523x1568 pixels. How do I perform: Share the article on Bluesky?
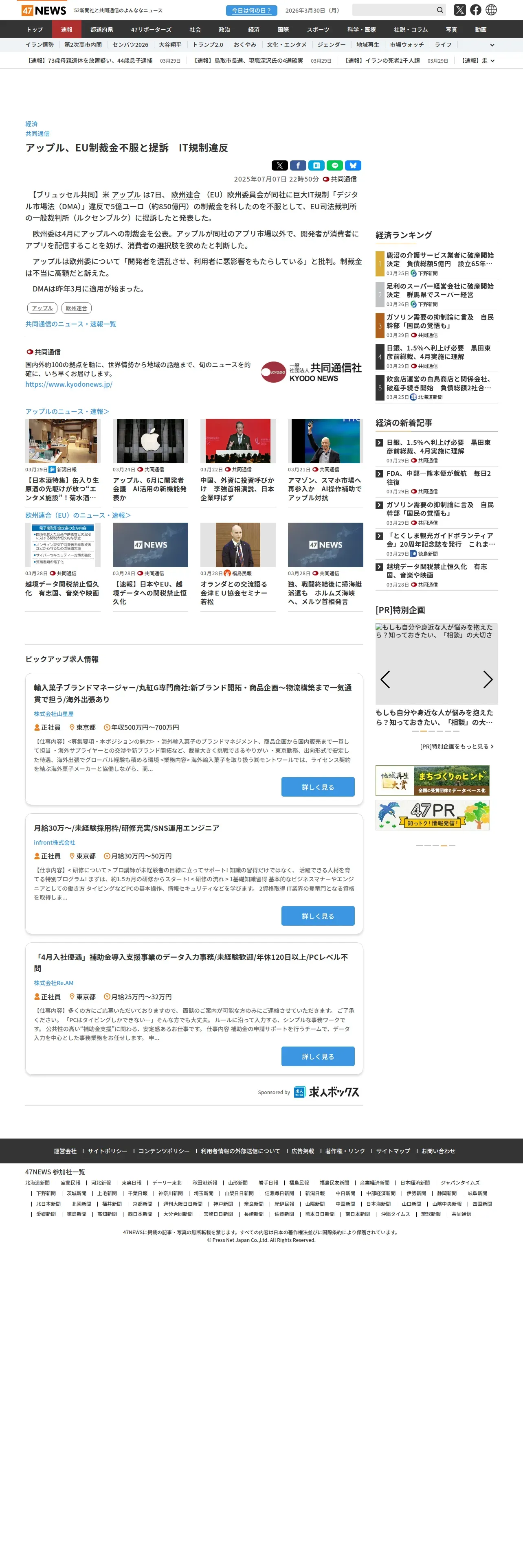(353, 166)
